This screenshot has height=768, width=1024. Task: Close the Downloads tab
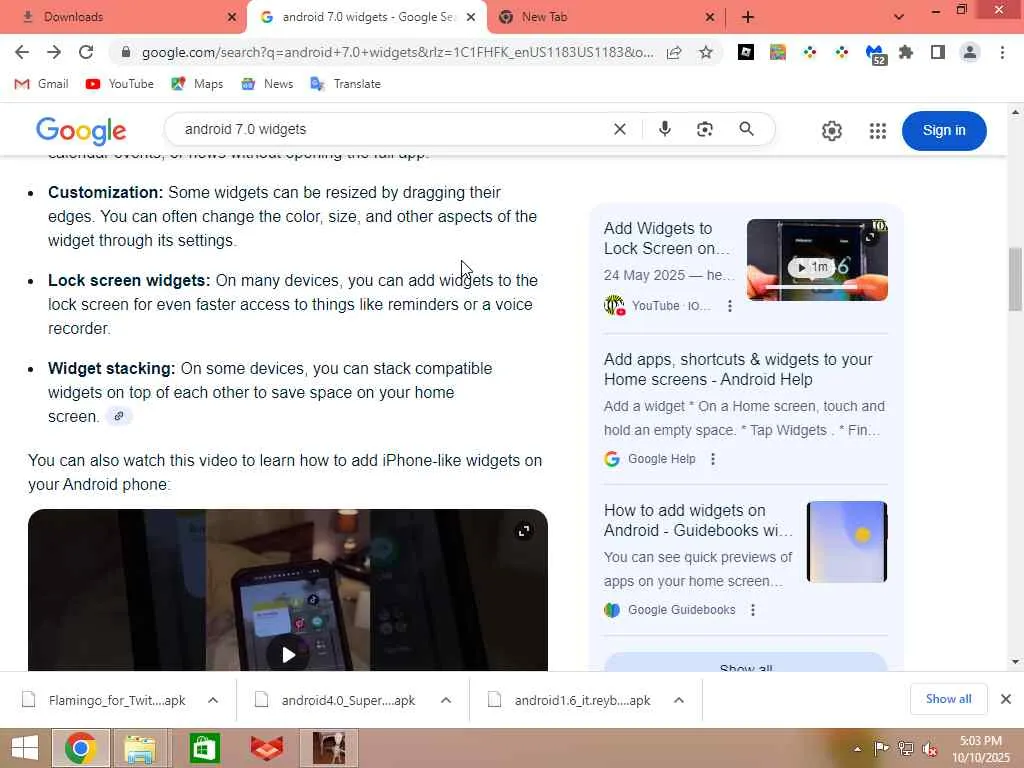[x=232, y=17]
